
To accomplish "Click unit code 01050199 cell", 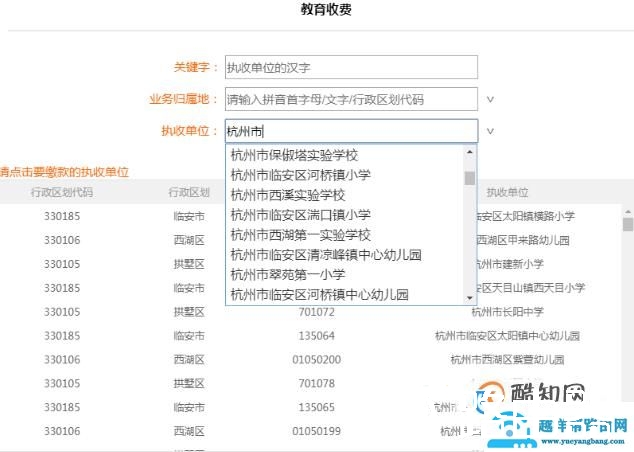I will [316, 431].
